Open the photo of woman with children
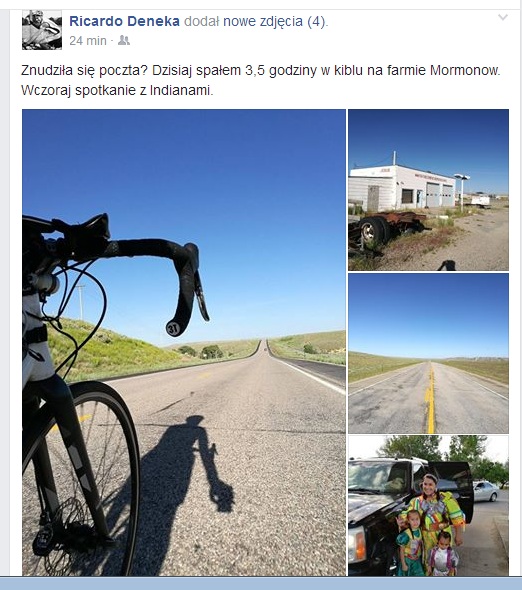Screen dimensions: 522x590 [x=428, y=506]
